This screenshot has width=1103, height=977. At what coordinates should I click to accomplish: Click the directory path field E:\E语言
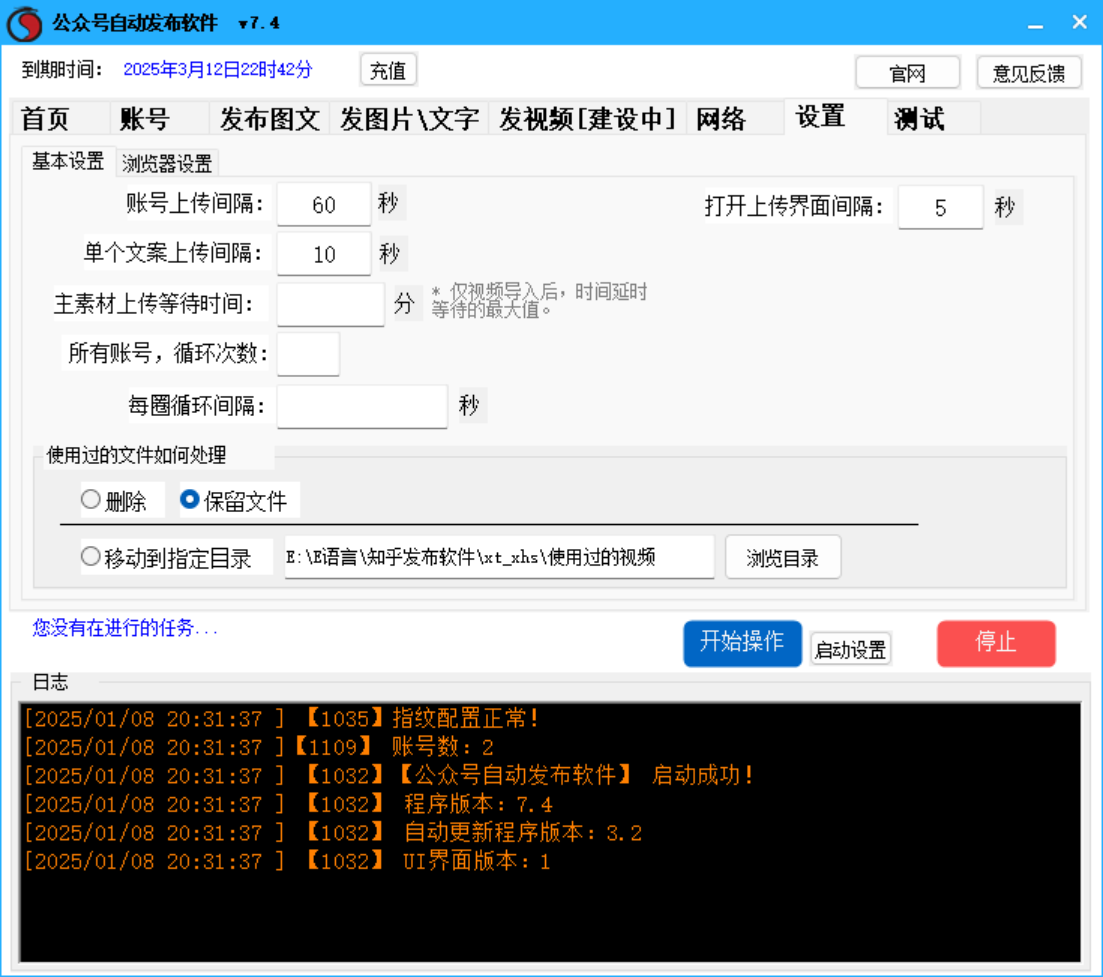click(x=499, y=558)
